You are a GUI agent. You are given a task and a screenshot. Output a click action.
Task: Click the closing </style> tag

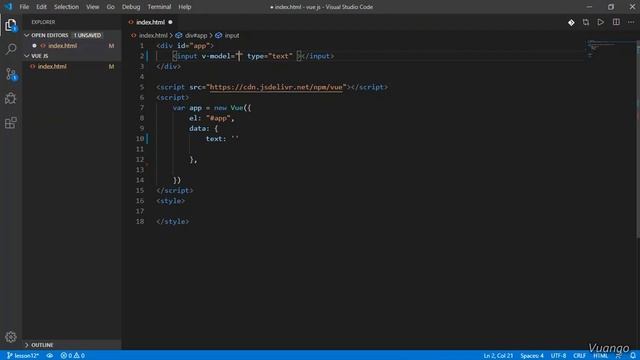(173, 221)
